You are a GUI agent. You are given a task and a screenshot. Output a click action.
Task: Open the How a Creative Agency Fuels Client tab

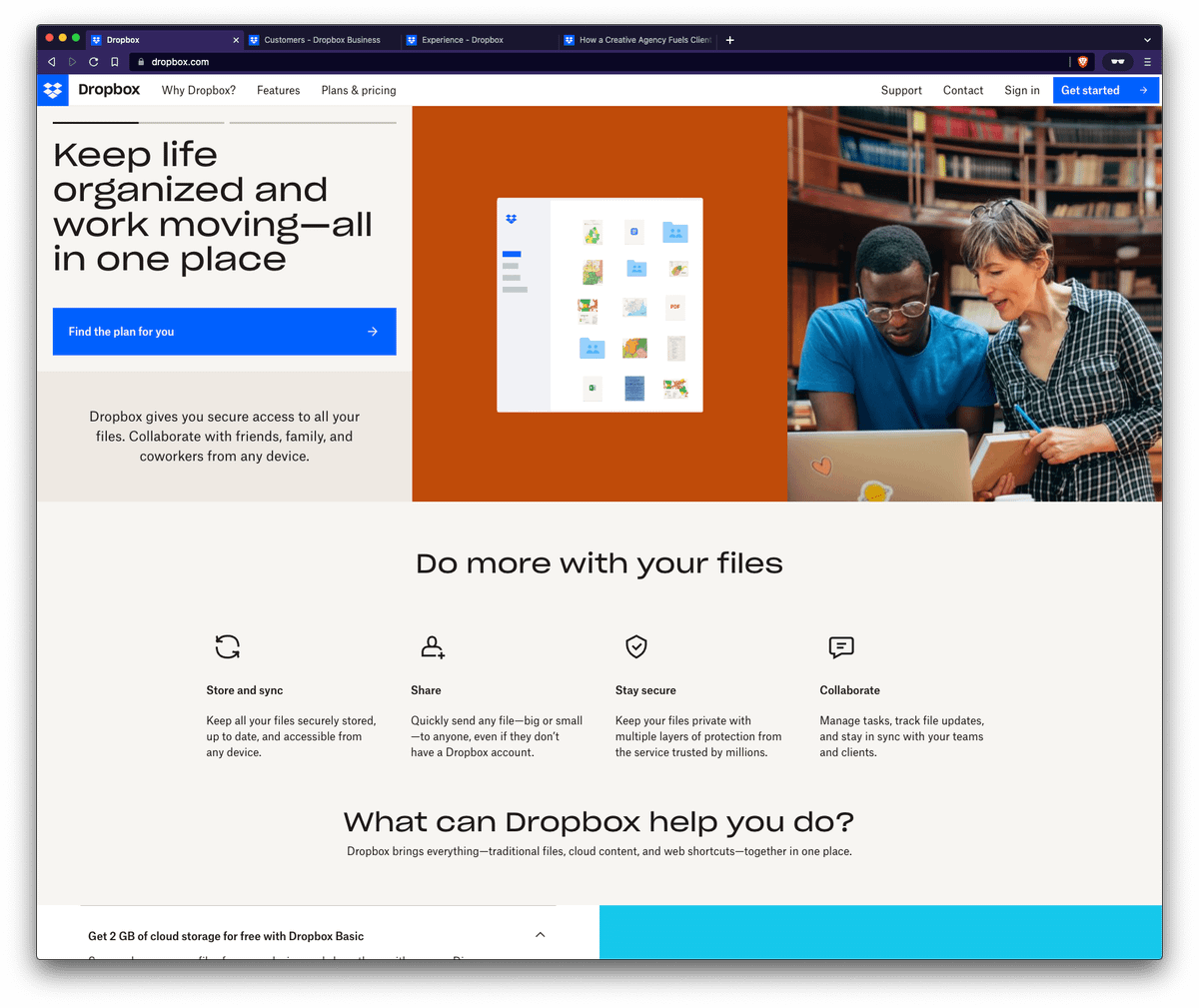coord(637,40)
